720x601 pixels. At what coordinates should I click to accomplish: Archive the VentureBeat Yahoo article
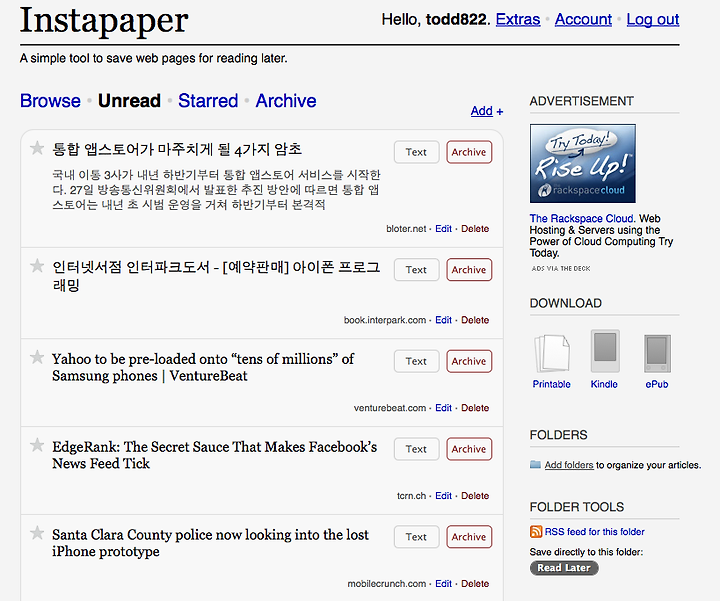[x=469, y=361]
